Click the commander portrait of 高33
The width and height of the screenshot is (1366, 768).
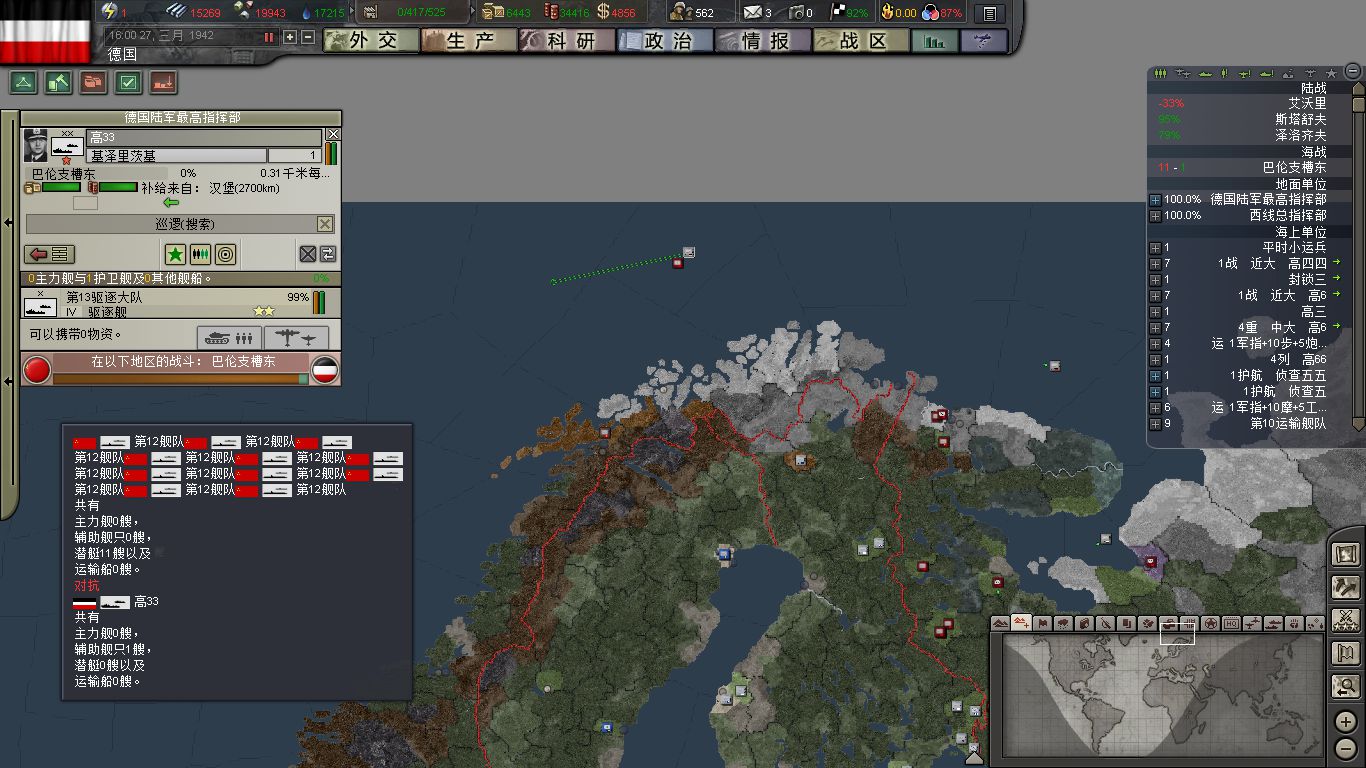tap(36, 146)
